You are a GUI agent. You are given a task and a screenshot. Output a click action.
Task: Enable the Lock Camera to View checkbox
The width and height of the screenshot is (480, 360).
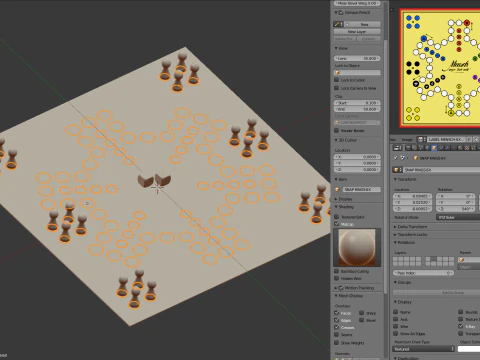[337, 88]
